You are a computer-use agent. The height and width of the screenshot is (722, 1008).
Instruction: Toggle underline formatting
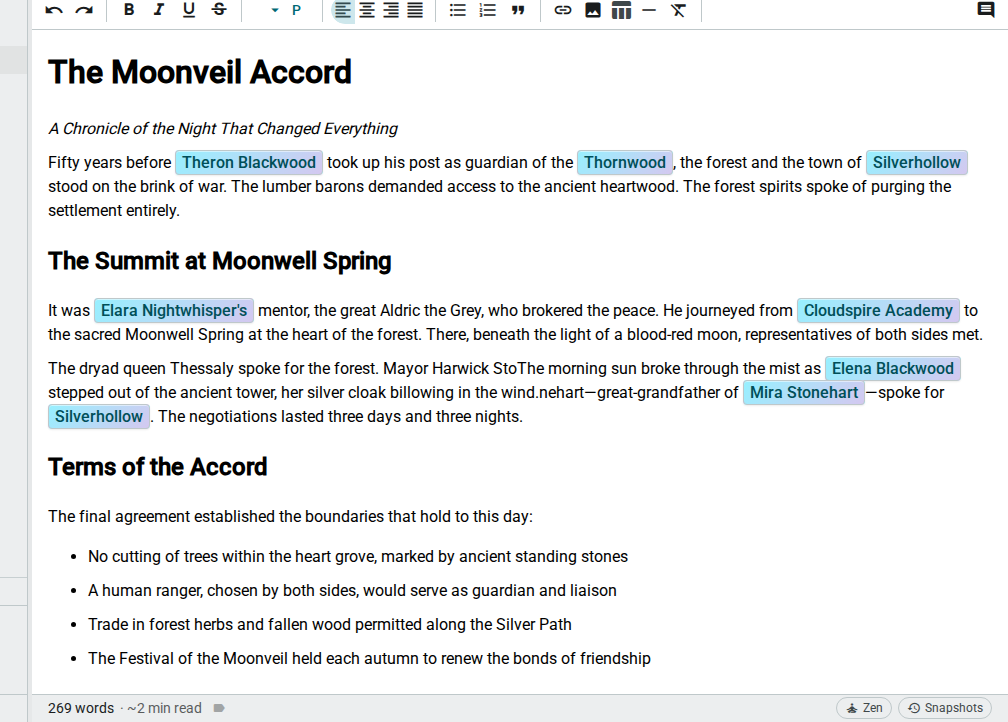point(188,10)
